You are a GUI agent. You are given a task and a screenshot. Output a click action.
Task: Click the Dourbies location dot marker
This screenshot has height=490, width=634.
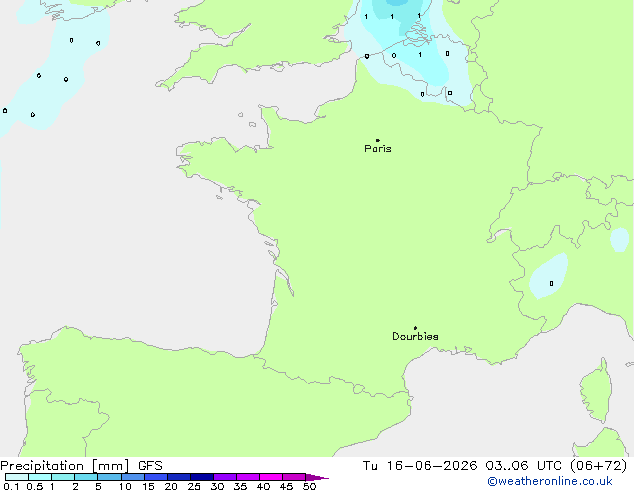coord(415,328)
